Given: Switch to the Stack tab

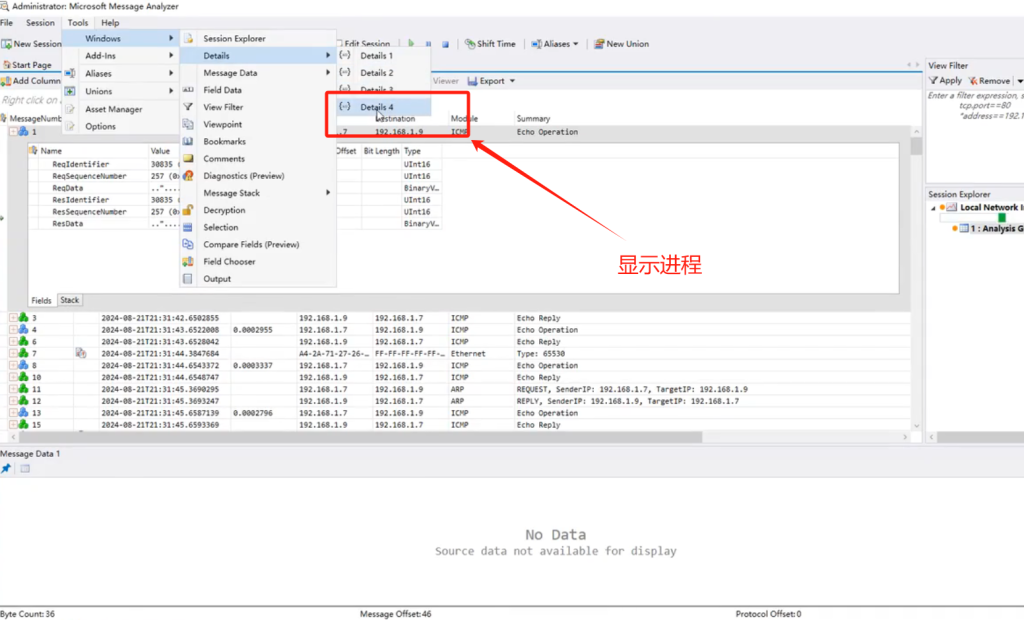Looking at the screenshot, I should click(x=69, y=300).
